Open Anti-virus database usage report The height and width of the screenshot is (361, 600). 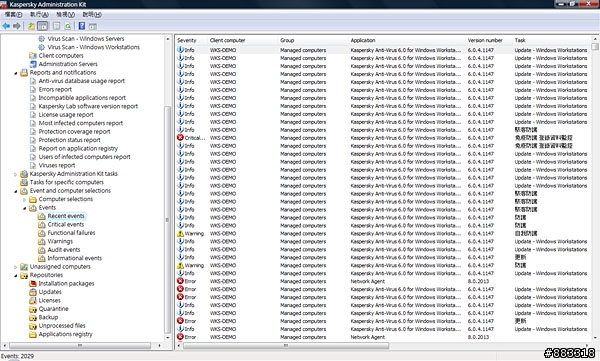coord(82,81)
